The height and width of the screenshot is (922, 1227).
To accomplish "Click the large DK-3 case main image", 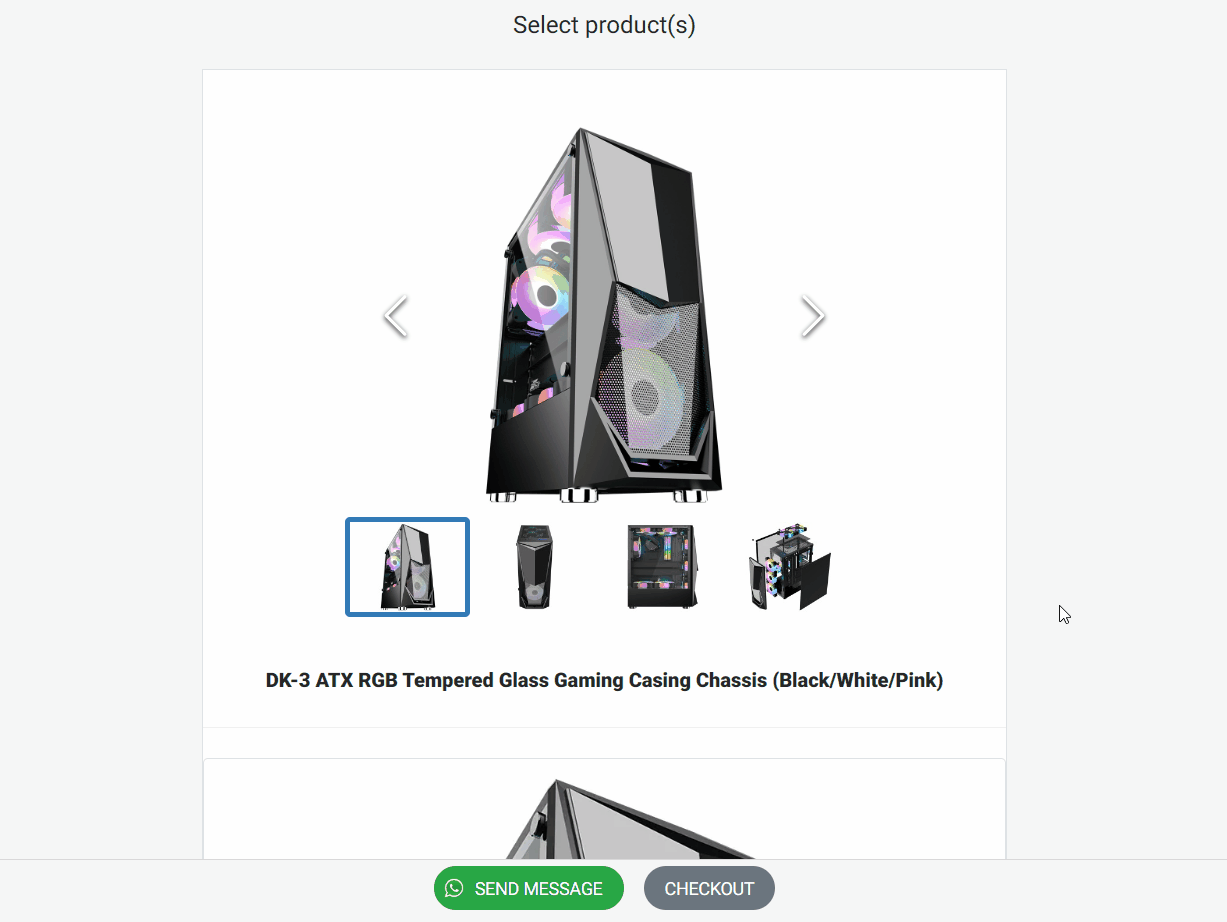I will (x=604, y=315).
